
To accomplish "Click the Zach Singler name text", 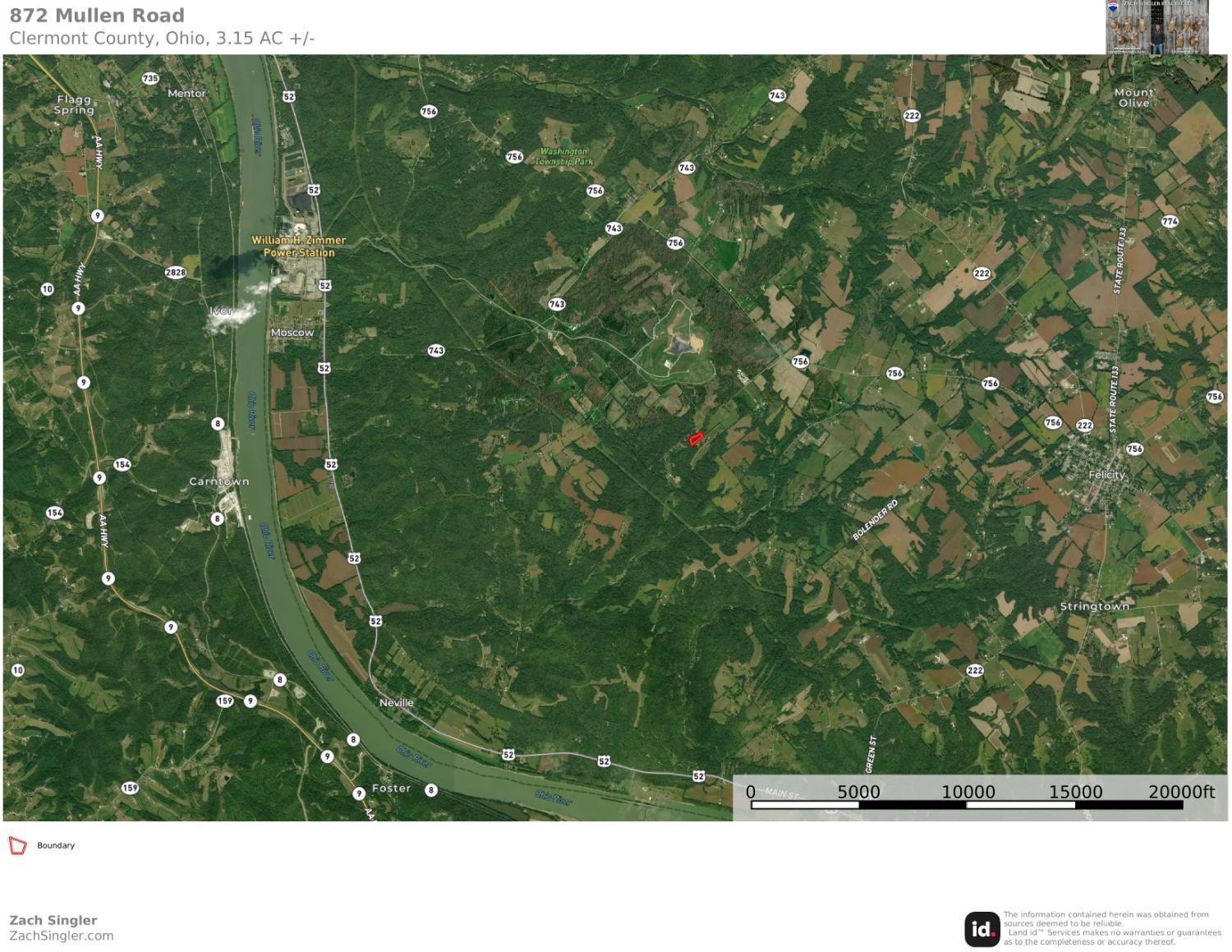I will [53, 920].
